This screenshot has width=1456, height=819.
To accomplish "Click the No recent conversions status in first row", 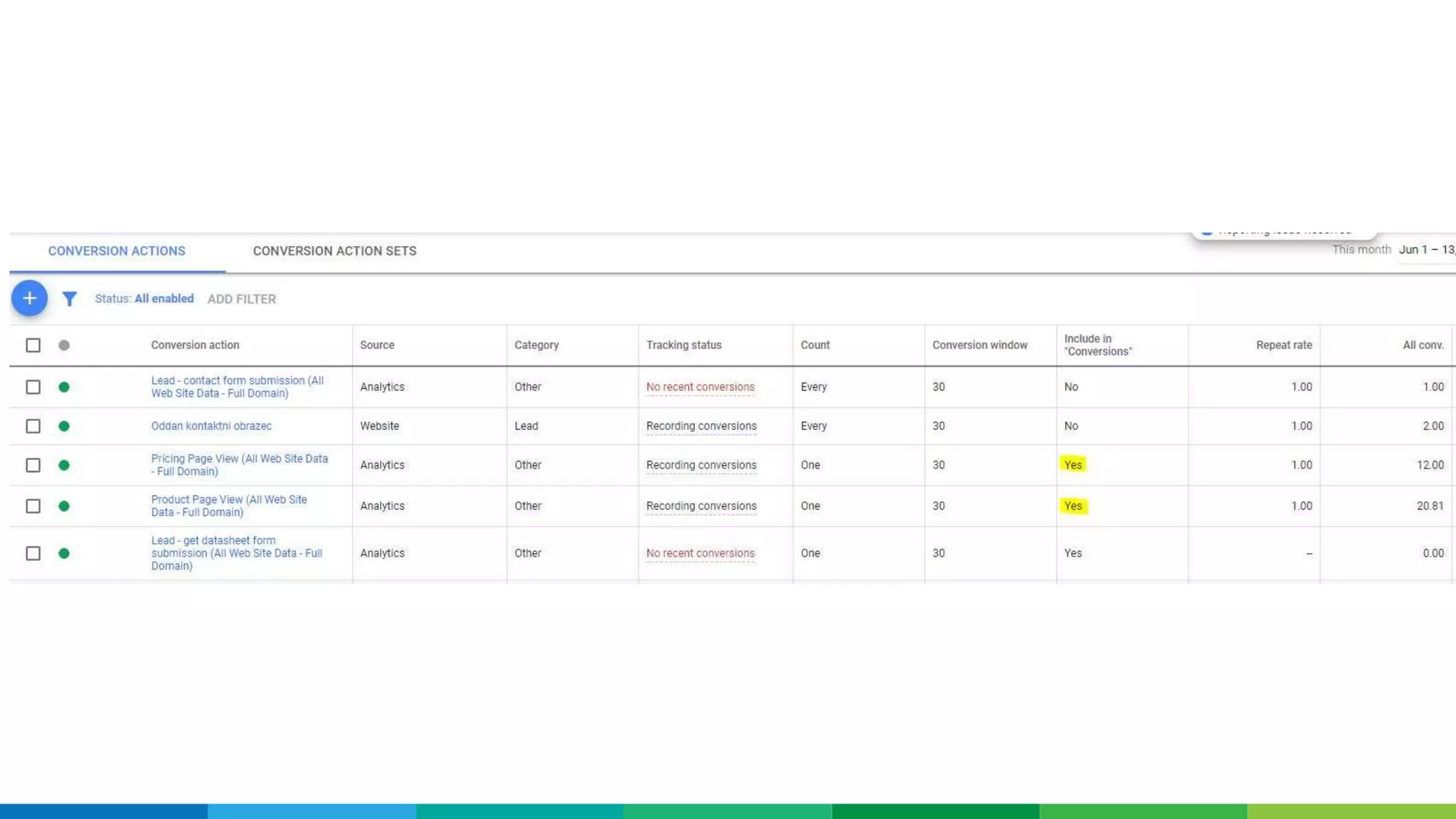I will [700, 387].
